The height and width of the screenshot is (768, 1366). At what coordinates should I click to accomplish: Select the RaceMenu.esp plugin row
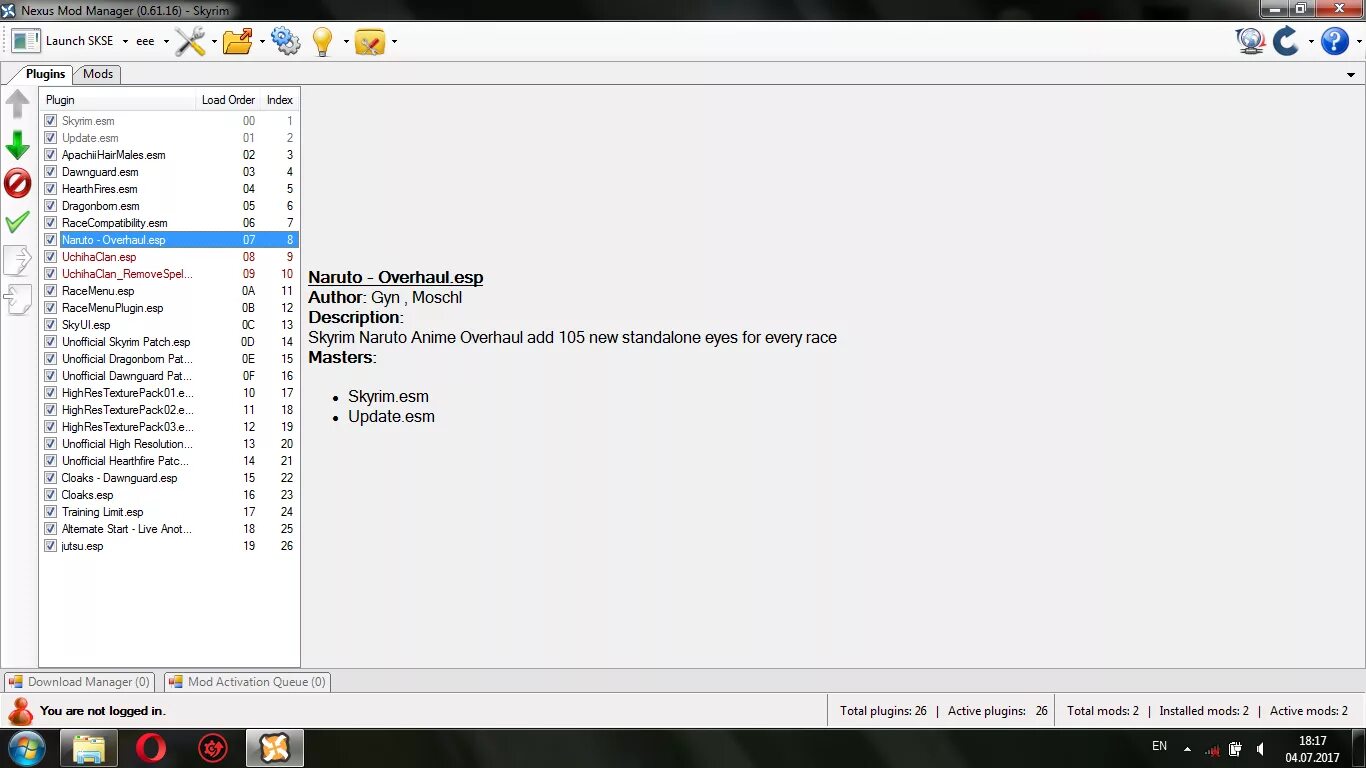[x=170, y=291]
